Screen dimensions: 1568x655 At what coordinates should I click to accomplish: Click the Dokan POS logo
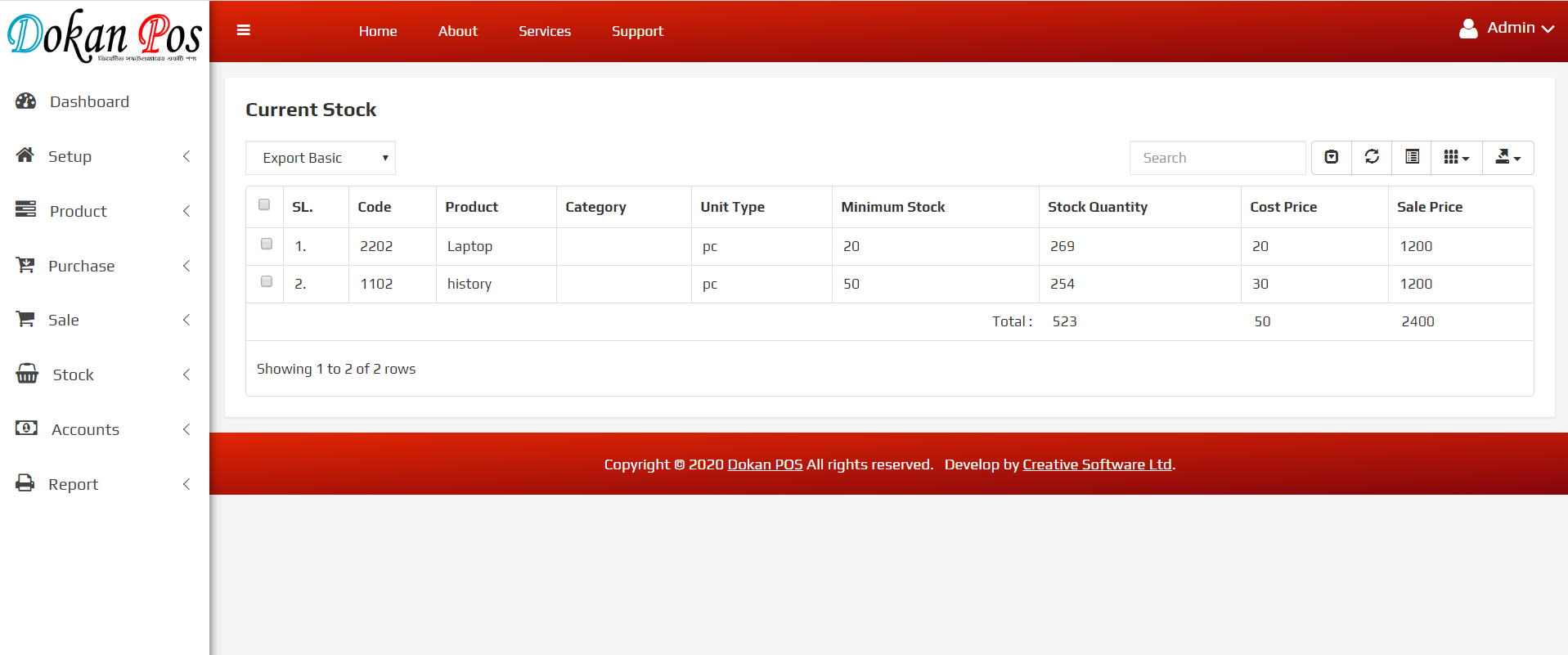click(104, 36)
